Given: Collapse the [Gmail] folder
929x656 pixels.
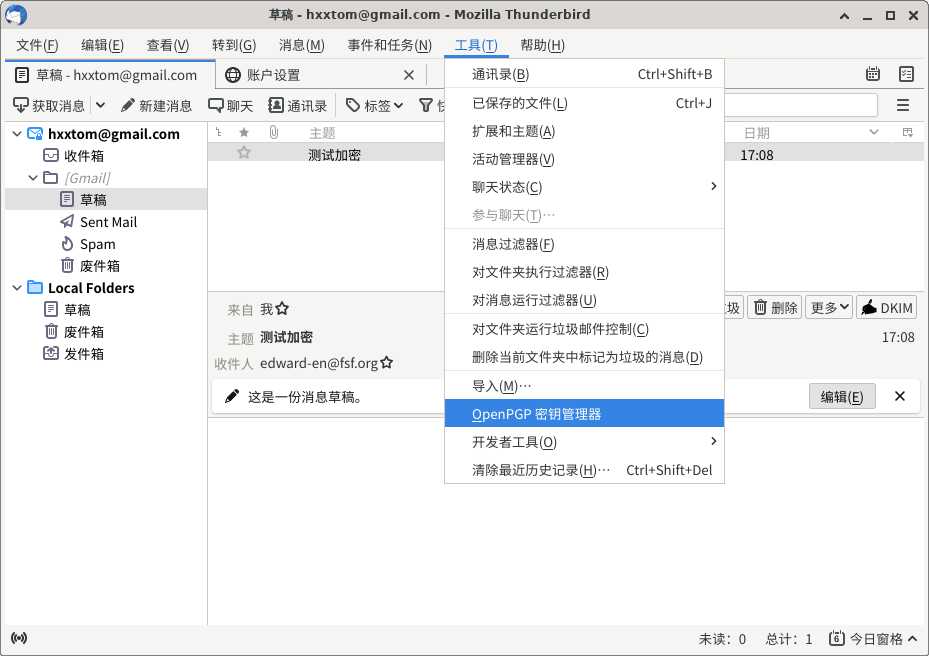Looking at the screenshot, I should (x=33, y=178).
